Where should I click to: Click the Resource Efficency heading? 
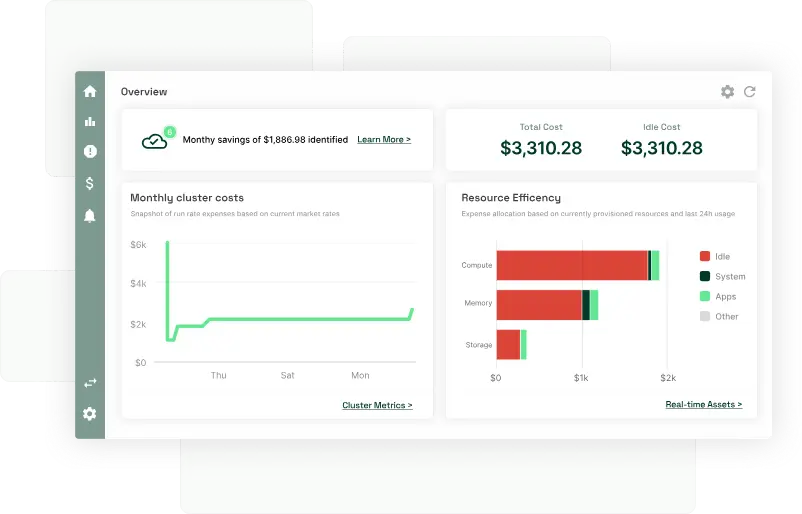pyautogui.click(x=511, y=198)
